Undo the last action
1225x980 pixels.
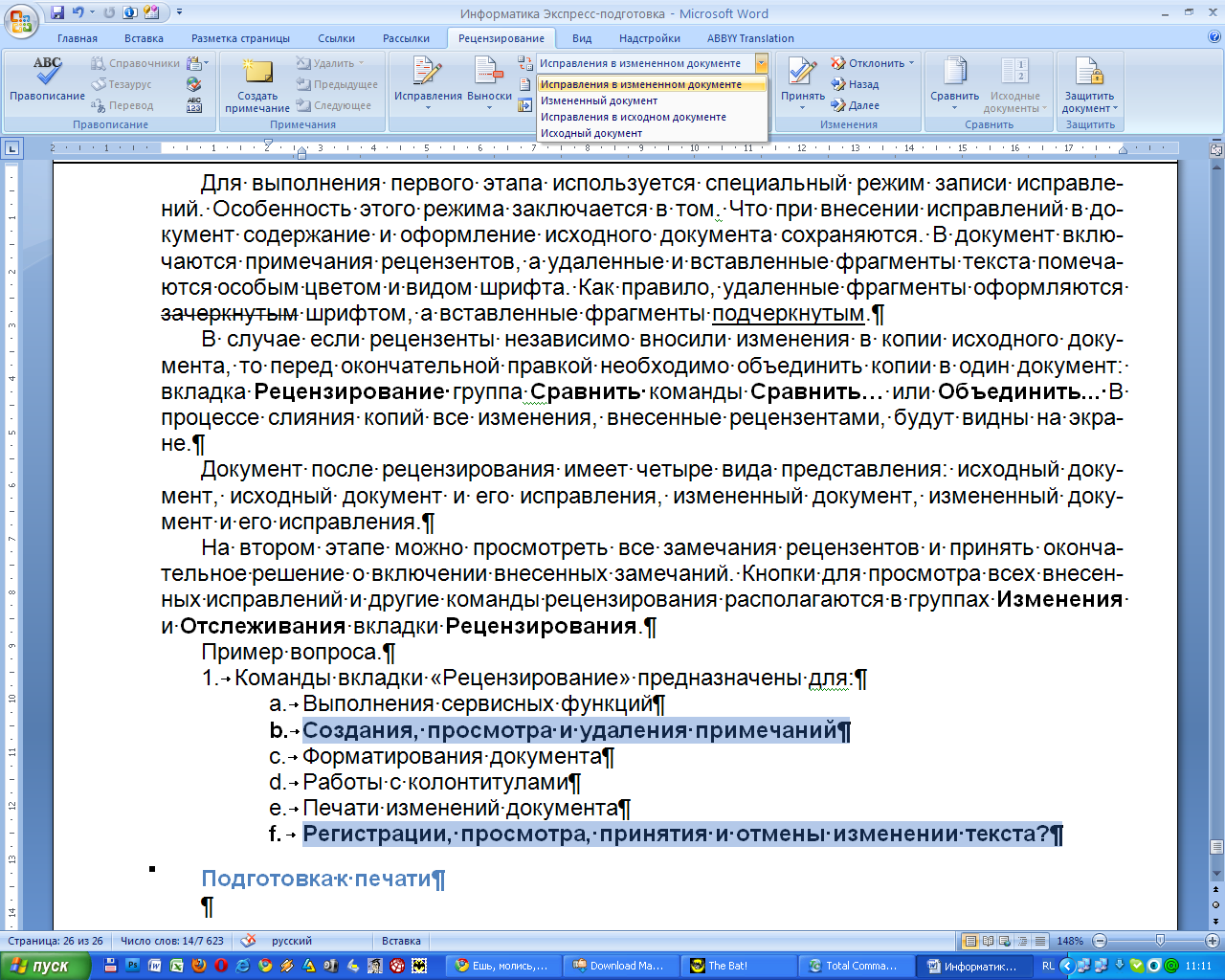(78, 13)
